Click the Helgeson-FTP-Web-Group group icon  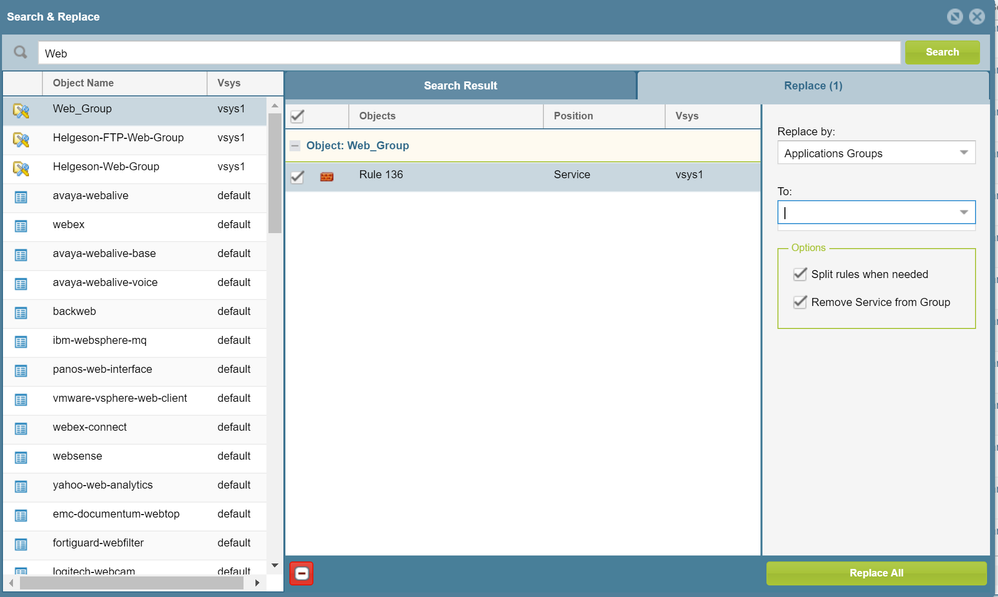coord(21,140)
